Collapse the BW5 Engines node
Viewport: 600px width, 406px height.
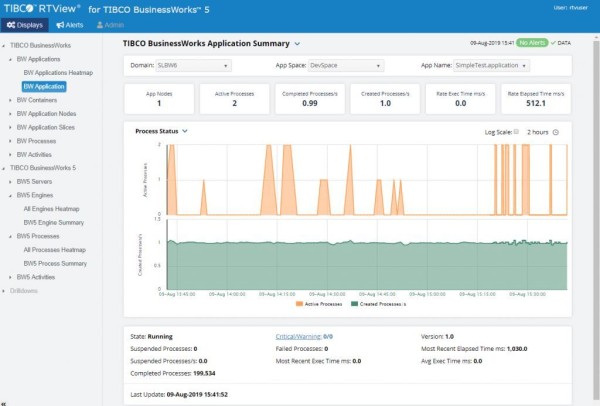[x=10, y=196]
